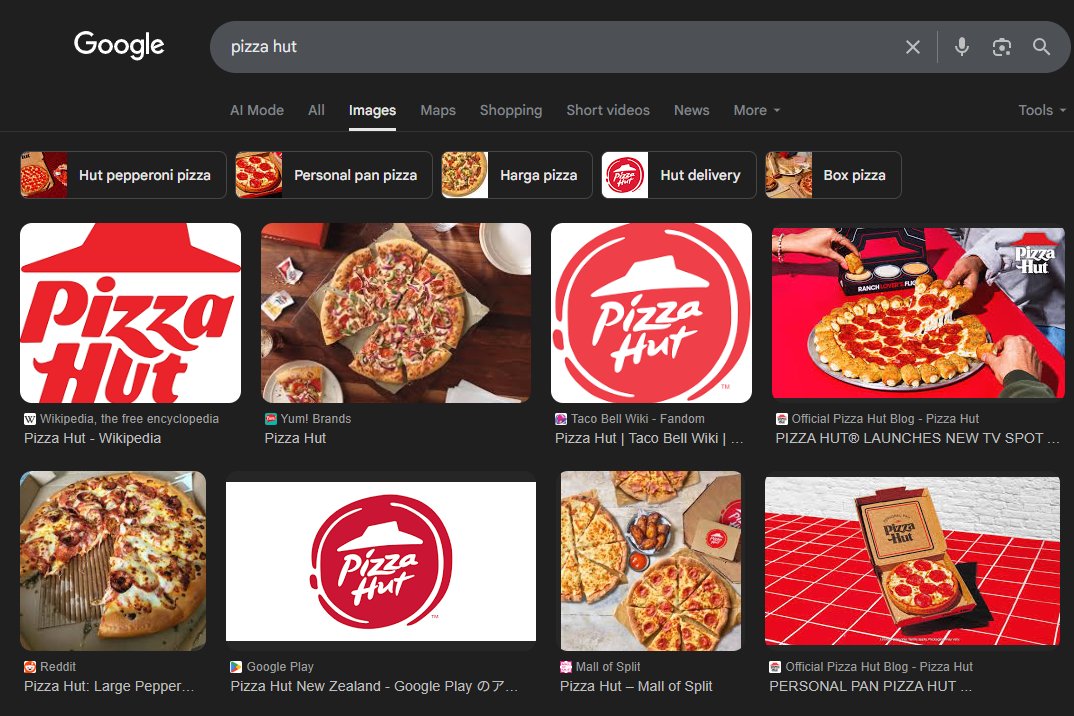Image resolution: width=1074 pixels, height=716 pixels.
Task: Filter by Hut delivery label
Action: [x=700, y=175]
